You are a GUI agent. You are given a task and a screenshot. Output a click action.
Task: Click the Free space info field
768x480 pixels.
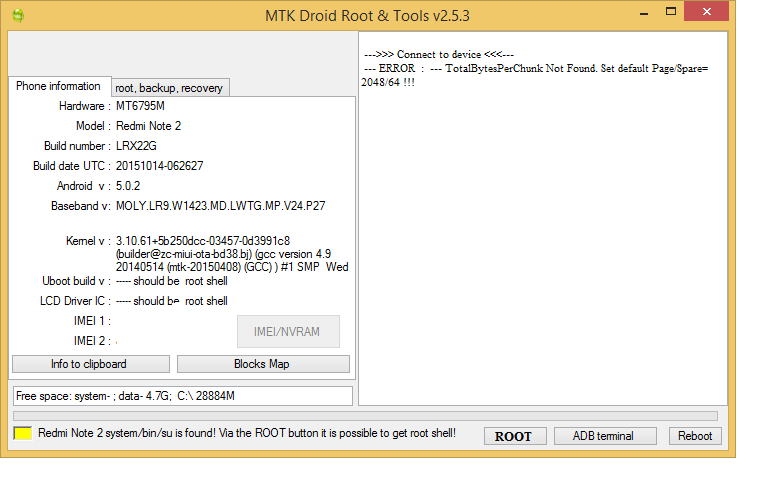pos(183,396)
